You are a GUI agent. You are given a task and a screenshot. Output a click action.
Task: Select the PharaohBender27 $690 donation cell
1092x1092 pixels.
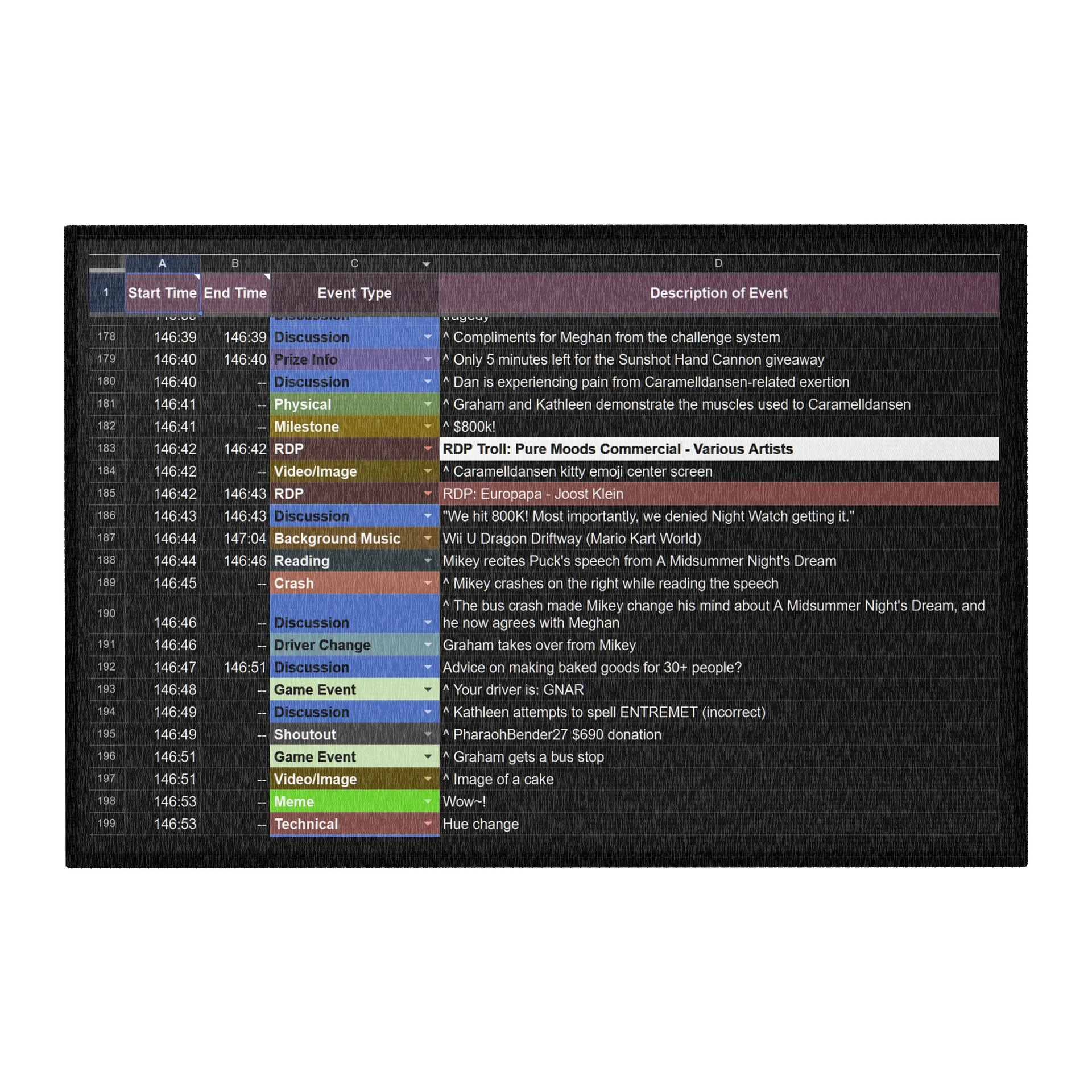(x=719, y=734)
